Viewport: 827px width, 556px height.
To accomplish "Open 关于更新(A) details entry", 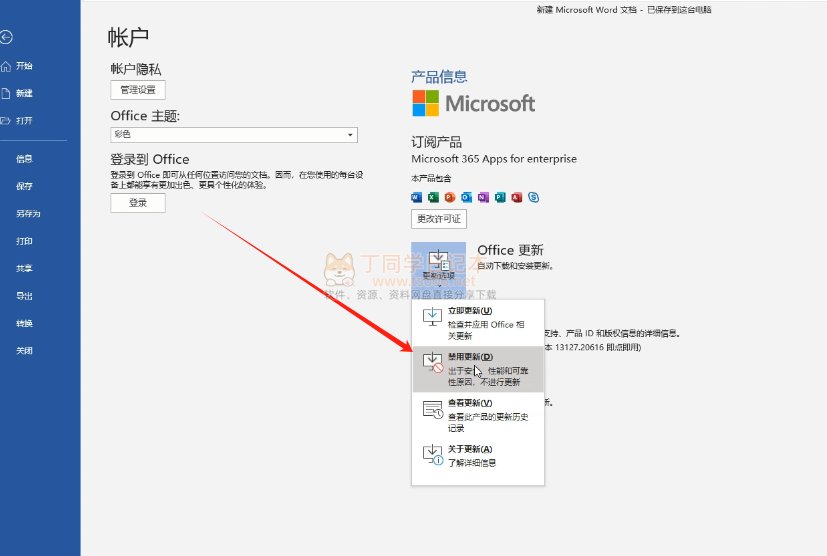I will pyautogui.click(x=478, y=456).
